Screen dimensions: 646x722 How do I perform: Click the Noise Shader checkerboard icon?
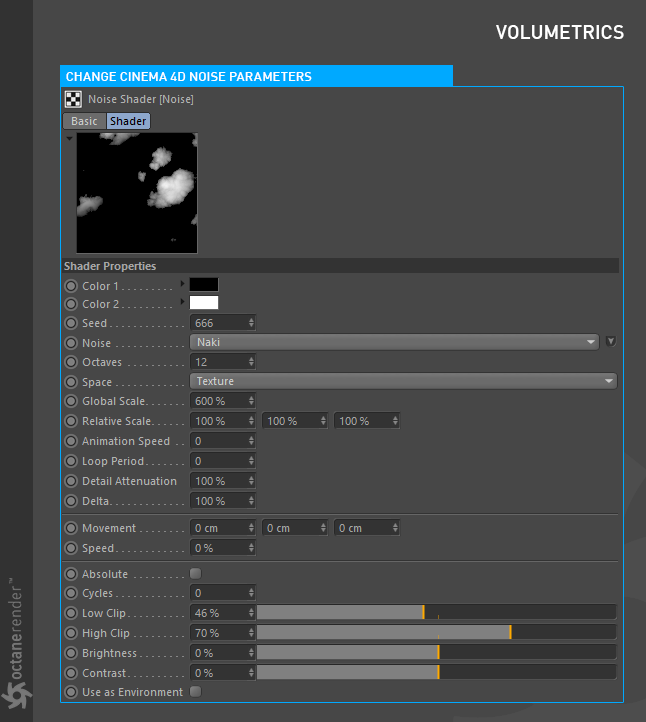pyautogui.click(x=73, y=99)
